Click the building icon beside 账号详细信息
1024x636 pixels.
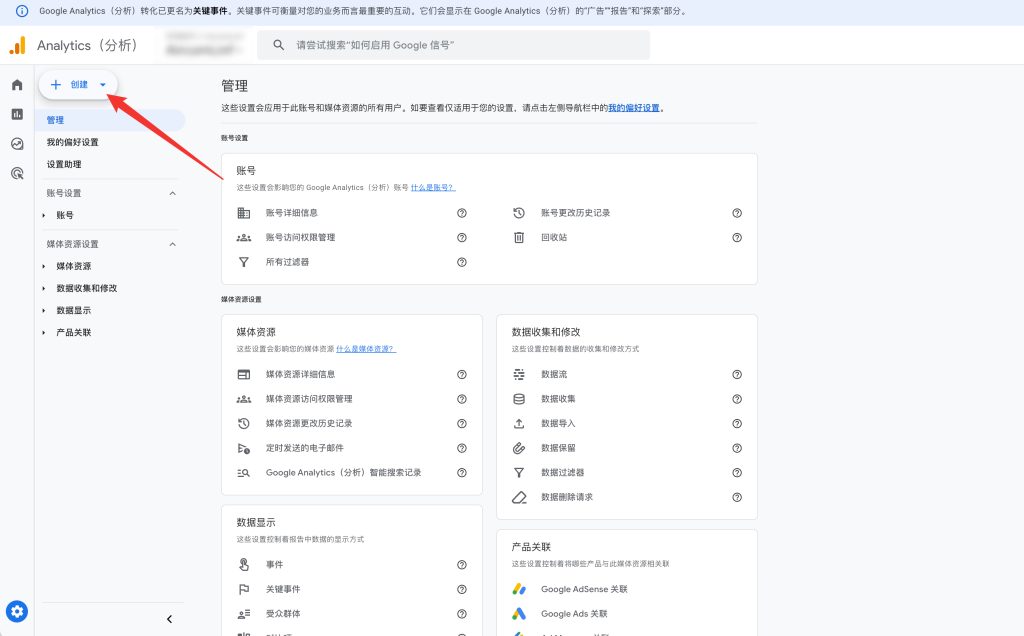pyautogui.click(x=244, y=213)
